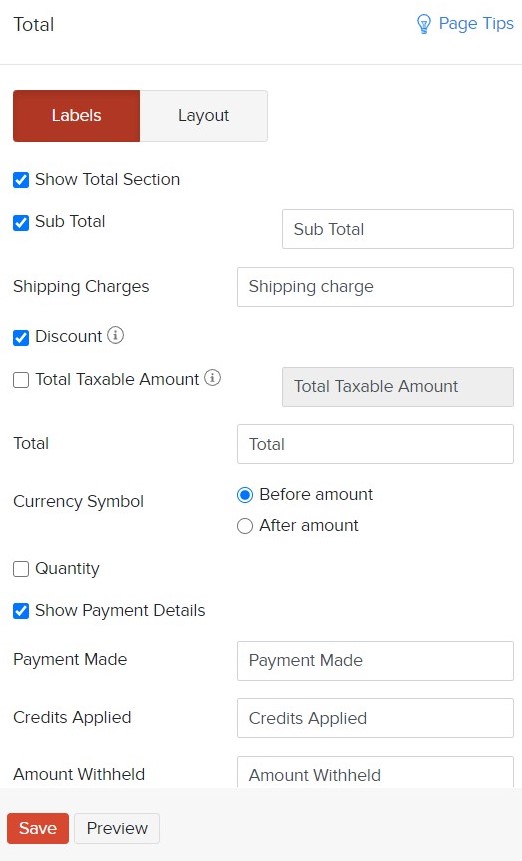Check the Quantity checkbox
The height and width of the screenshot is (861, 522).
[x=21, y=569]
